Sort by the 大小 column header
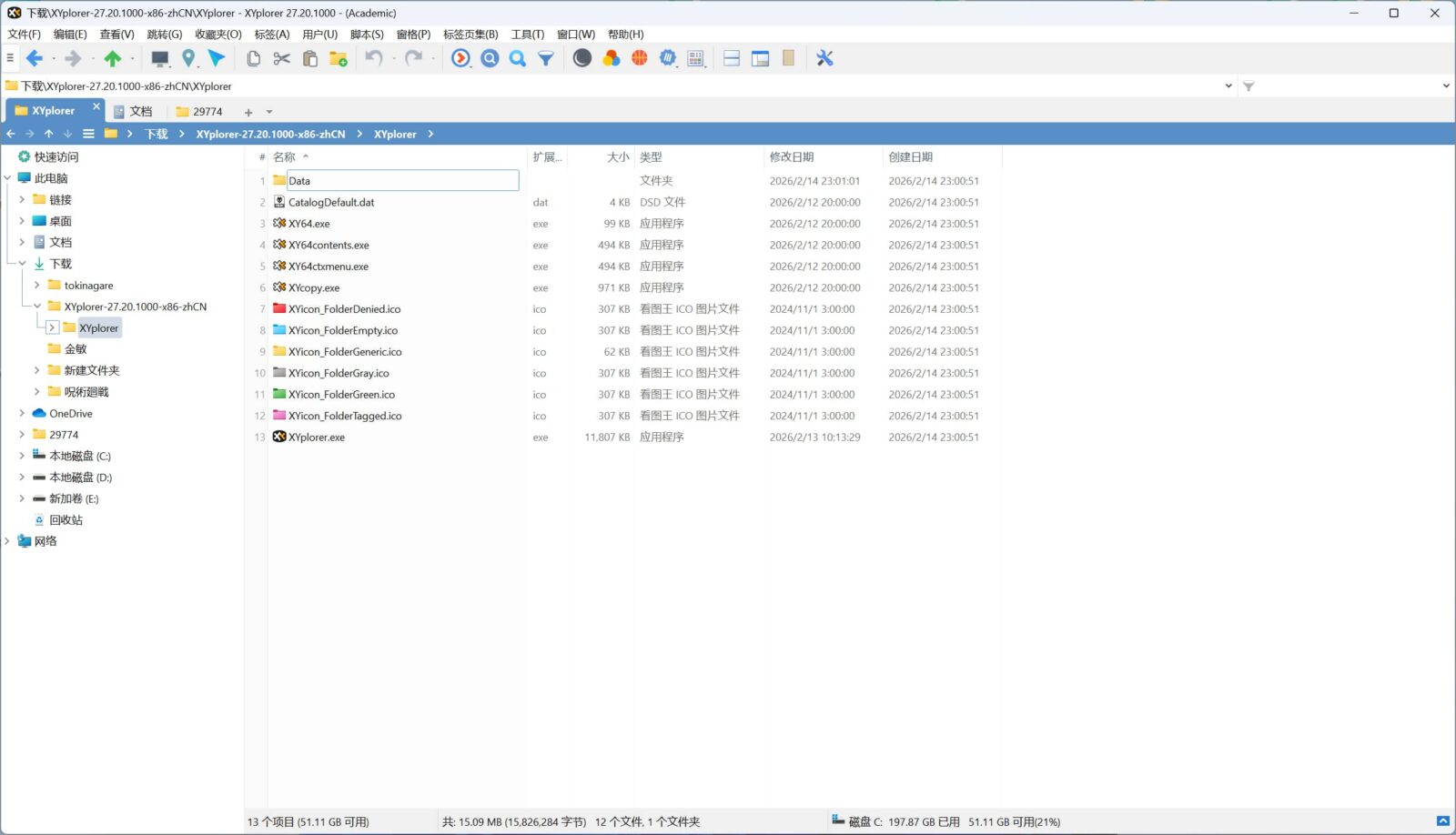 click(618, 157)
